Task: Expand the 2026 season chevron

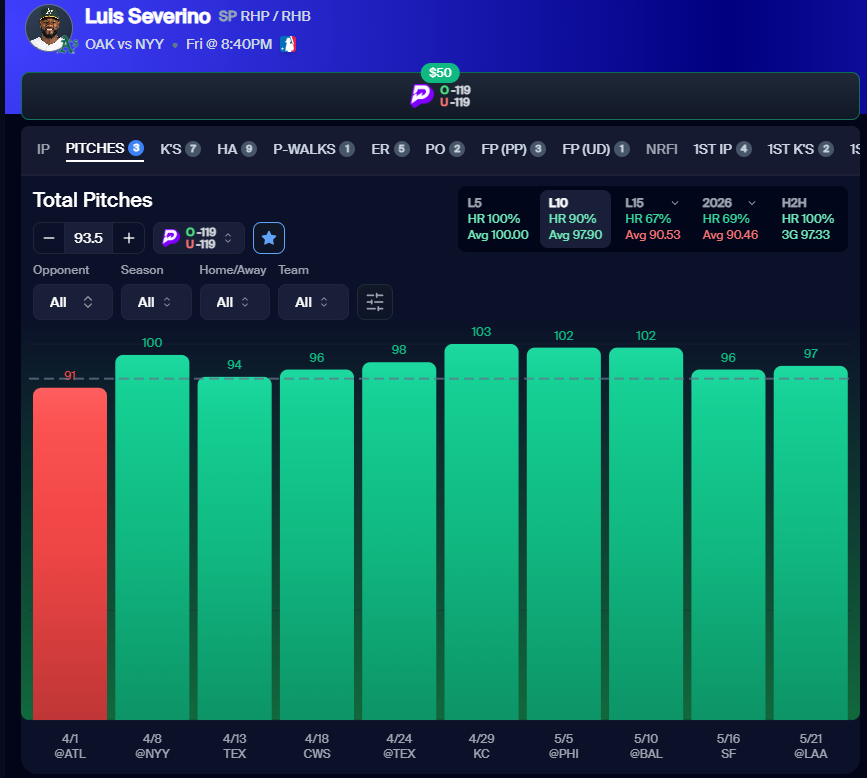Action: tap(752, 203)
